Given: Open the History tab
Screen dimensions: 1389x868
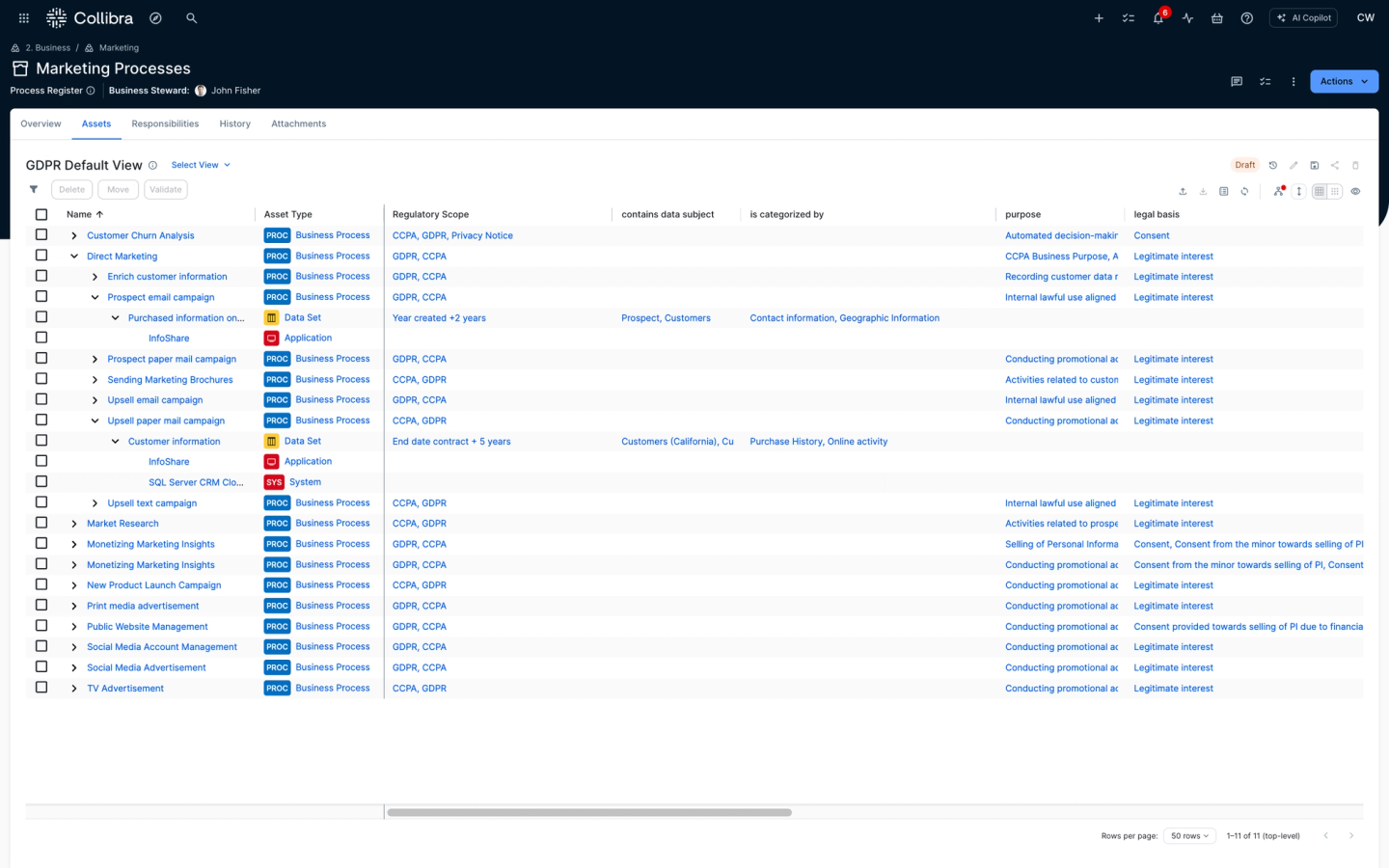Looking at the screenshot, I should pos(234,124).
